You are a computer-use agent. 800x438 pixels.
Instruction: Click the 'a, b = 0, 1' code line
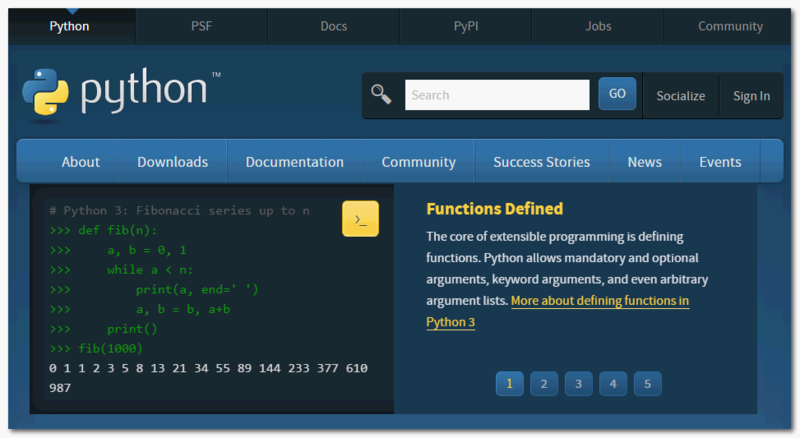pos(118,250)
